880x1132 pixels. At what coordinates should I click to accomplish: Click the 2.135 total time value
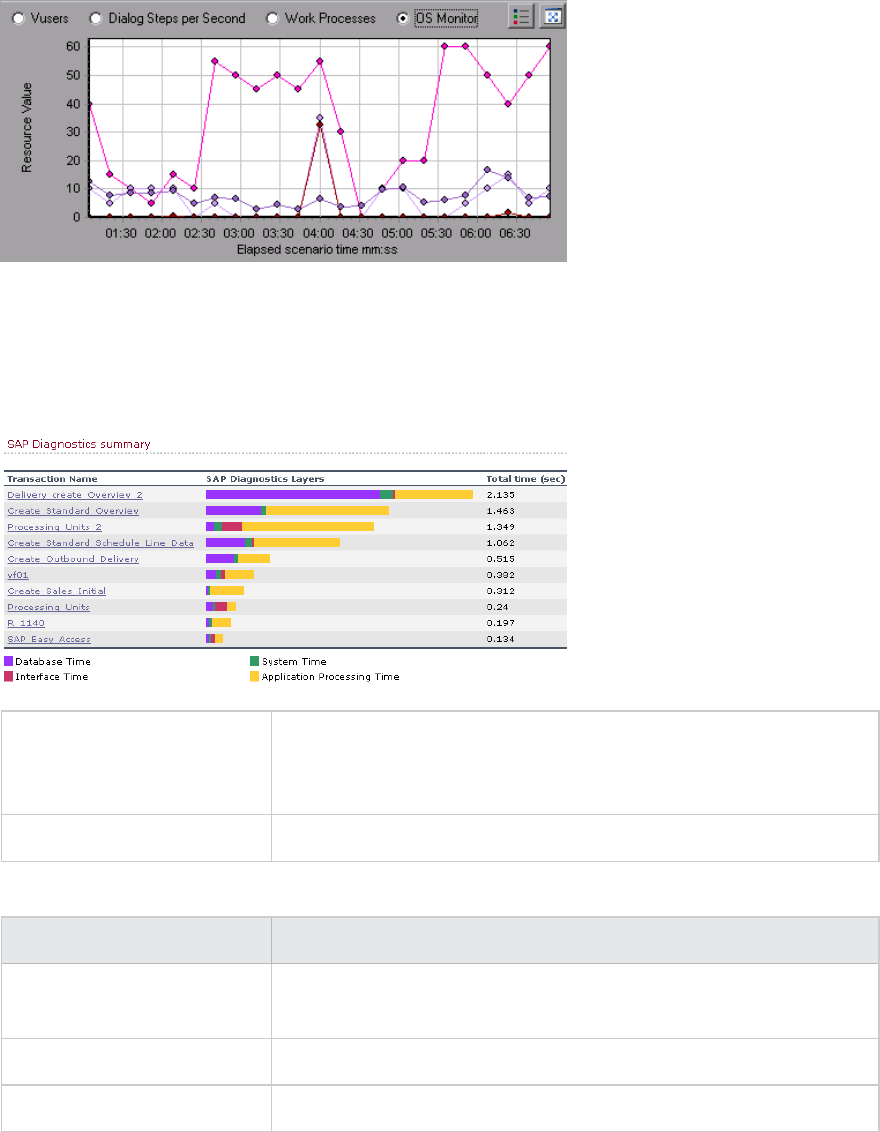click(x=500, y=495)
